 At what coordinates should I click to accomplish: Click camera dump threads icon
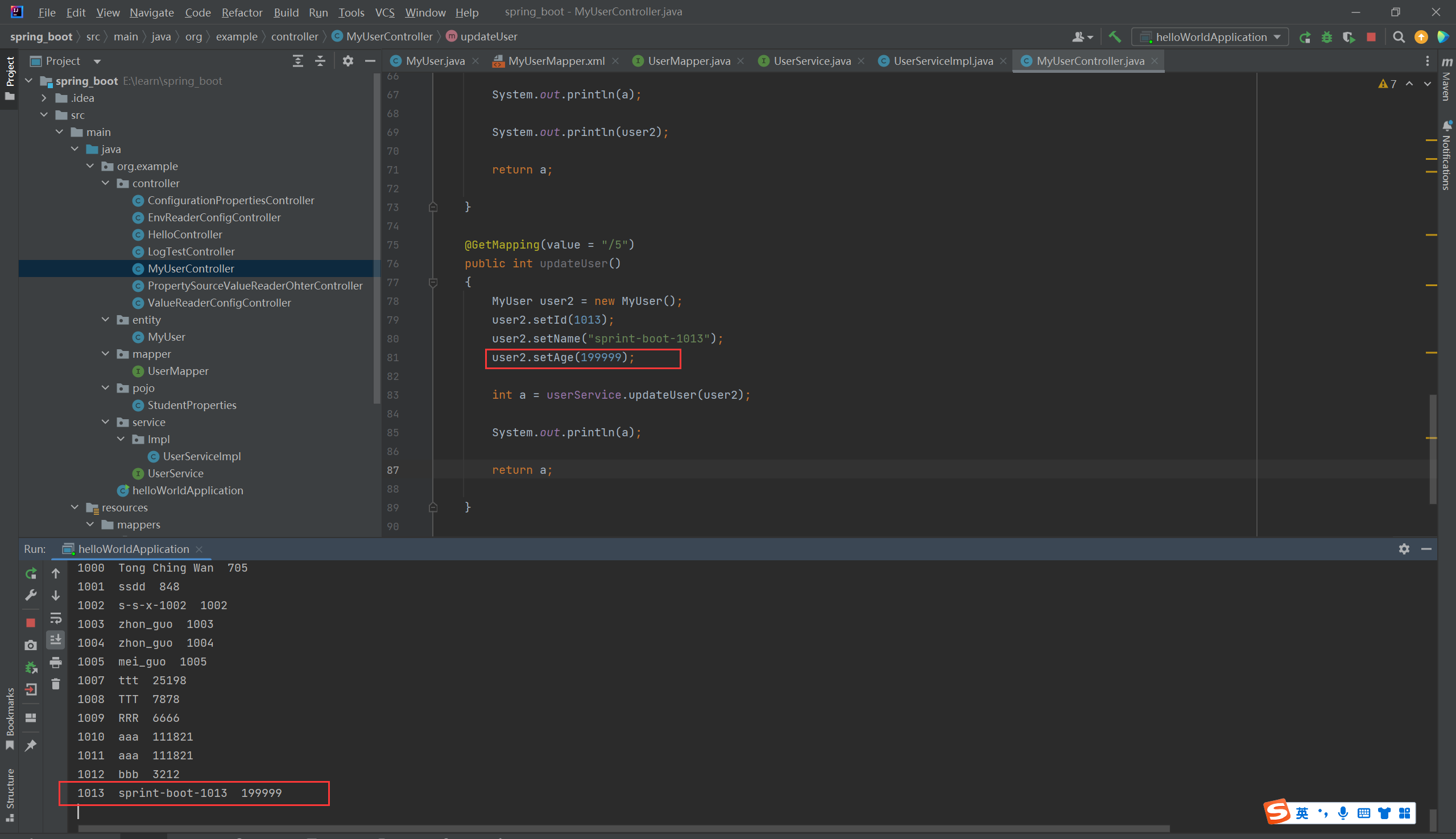click(31, 646)
